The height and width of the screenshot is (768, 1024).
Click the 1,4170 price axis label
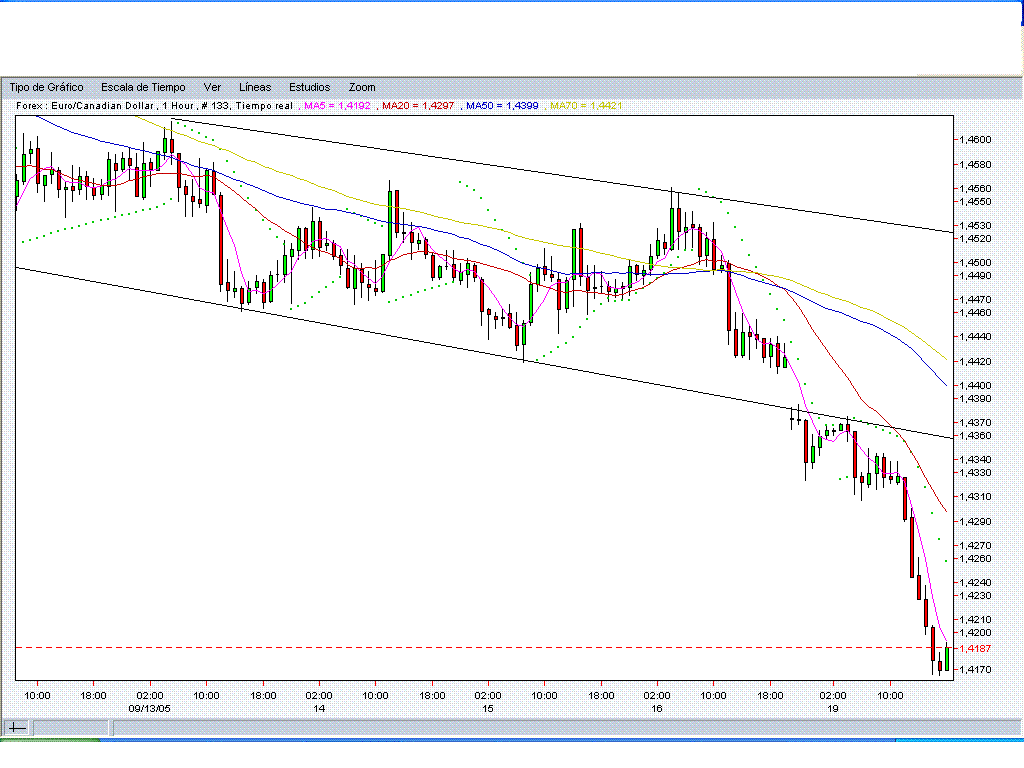click(x=976, y=670)
